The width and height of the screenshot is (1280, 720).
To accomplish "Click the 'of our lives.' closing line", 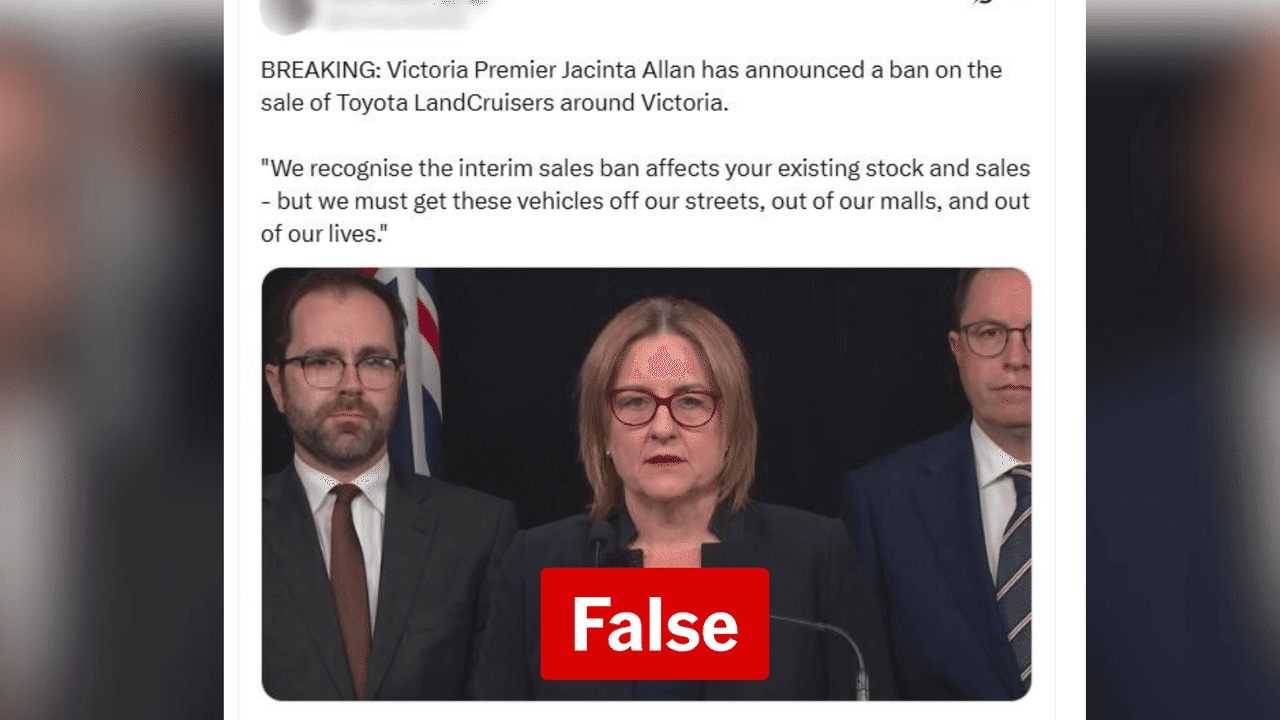I will (x=324, y=234).
